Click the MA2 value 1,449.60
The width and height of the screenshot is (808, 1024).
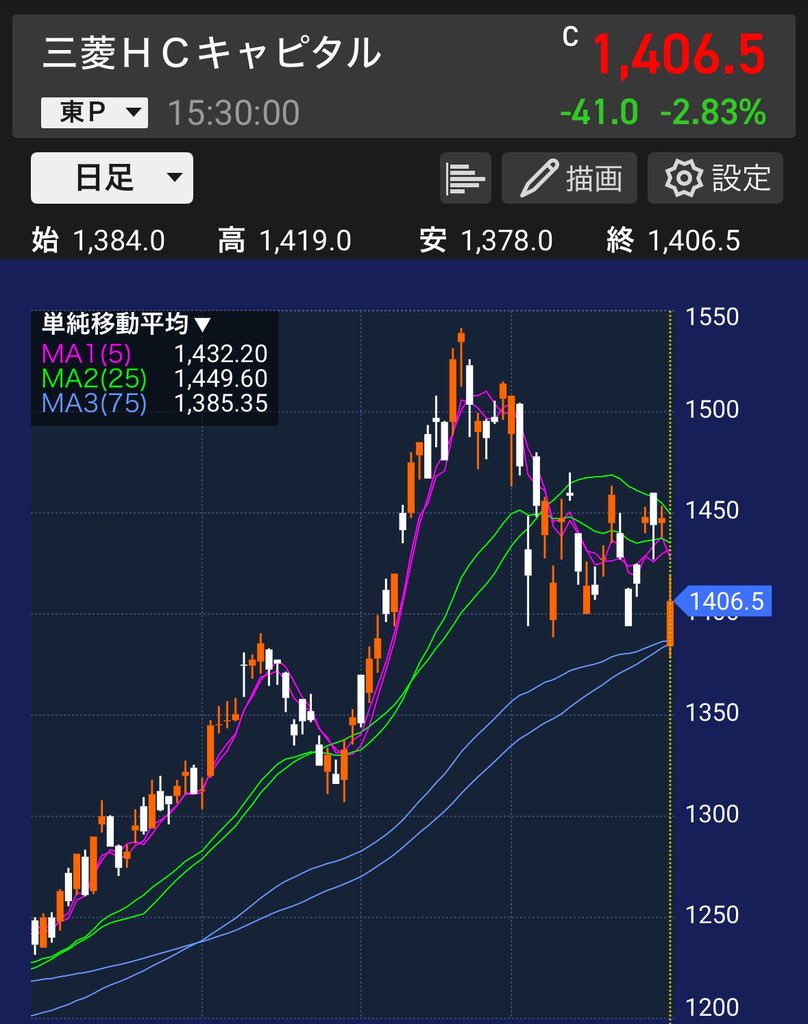coord(221,379)
